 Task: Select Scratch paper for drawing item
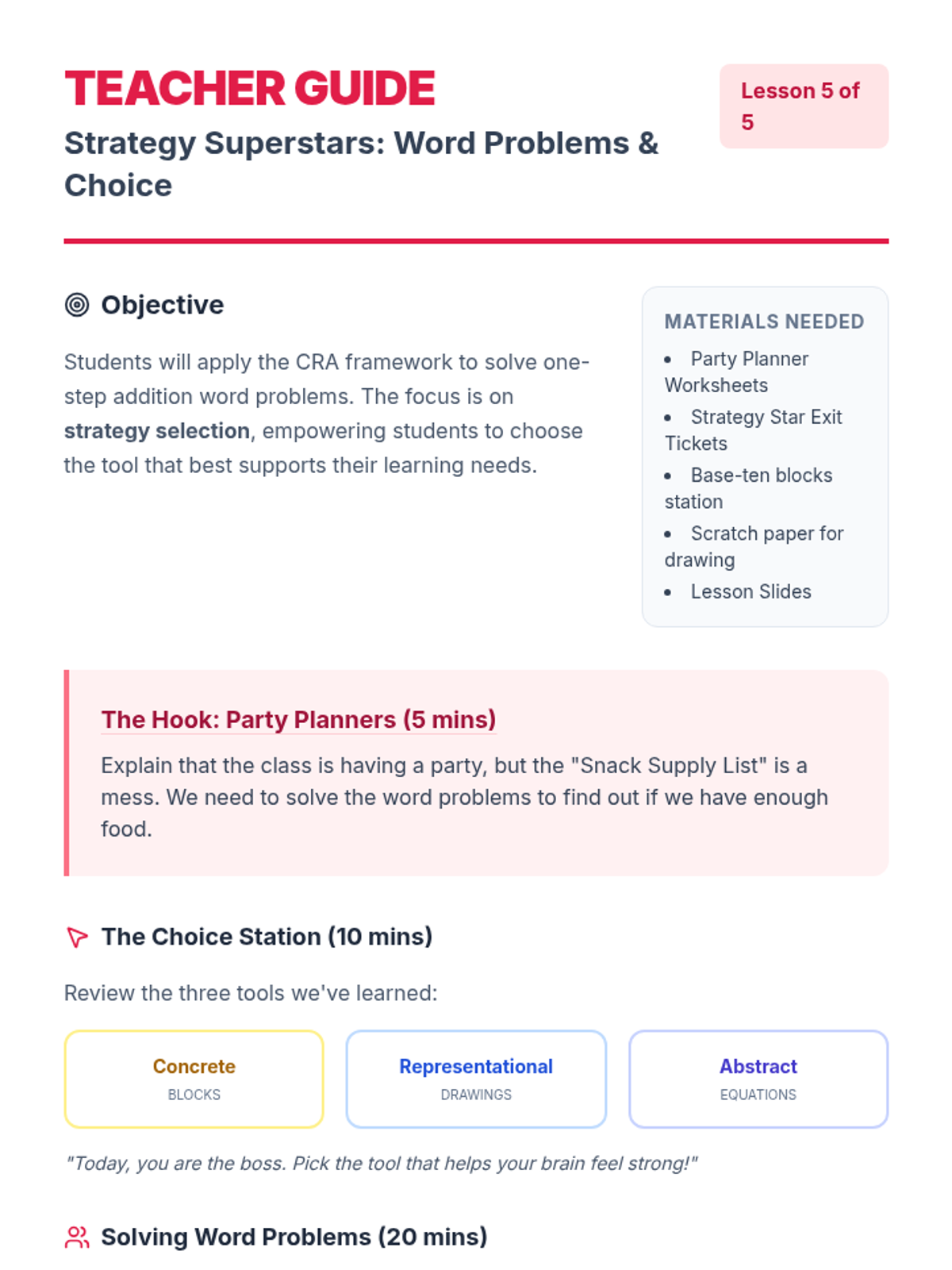[754, 546]
